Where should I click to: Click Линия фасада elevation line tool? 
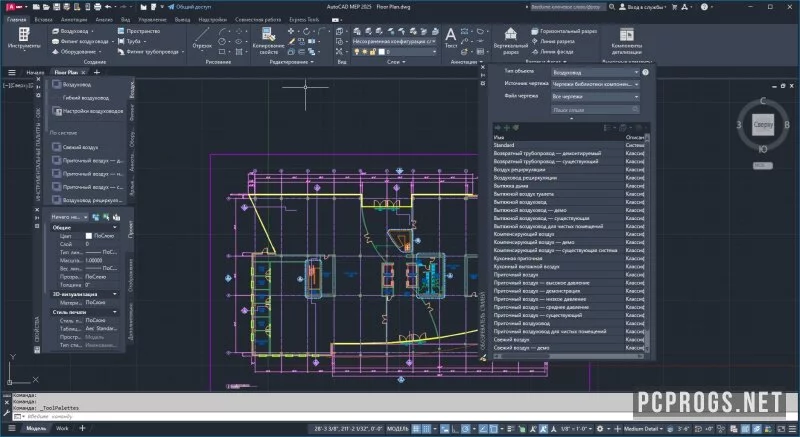click(552, 52)
